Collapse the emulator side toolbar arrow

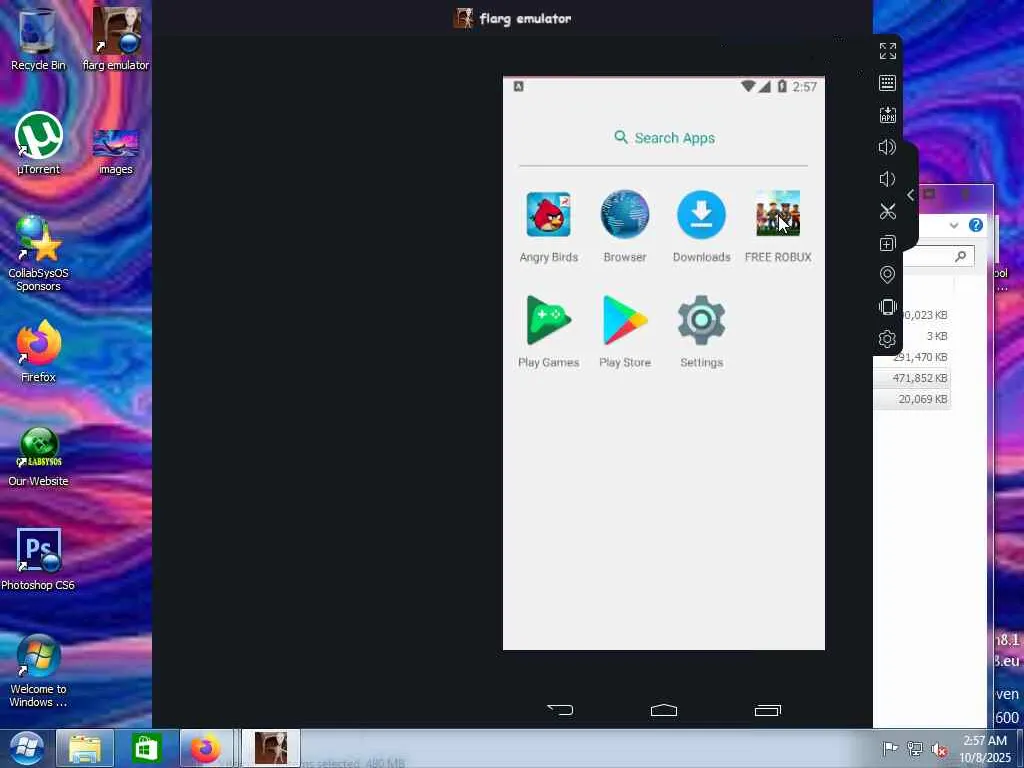tap(911, 195)
